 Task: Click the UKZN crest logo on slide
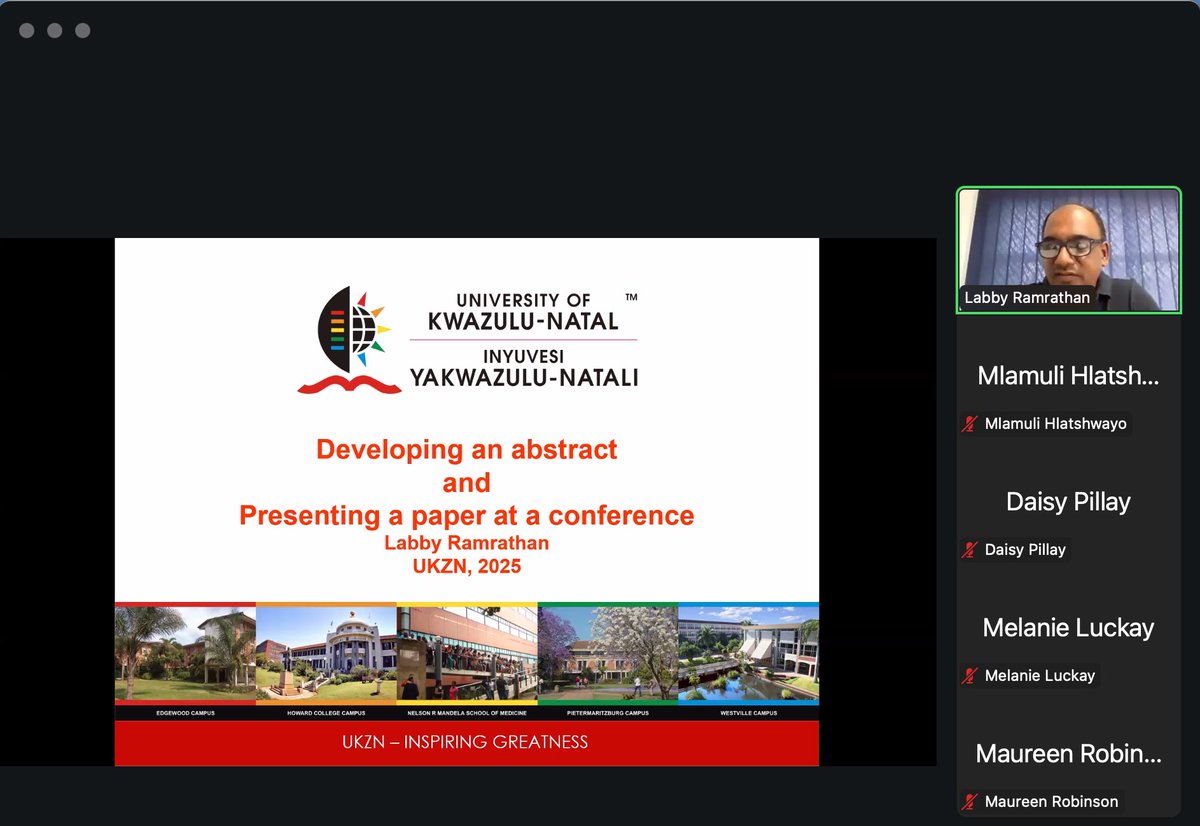tap(350, 340)
